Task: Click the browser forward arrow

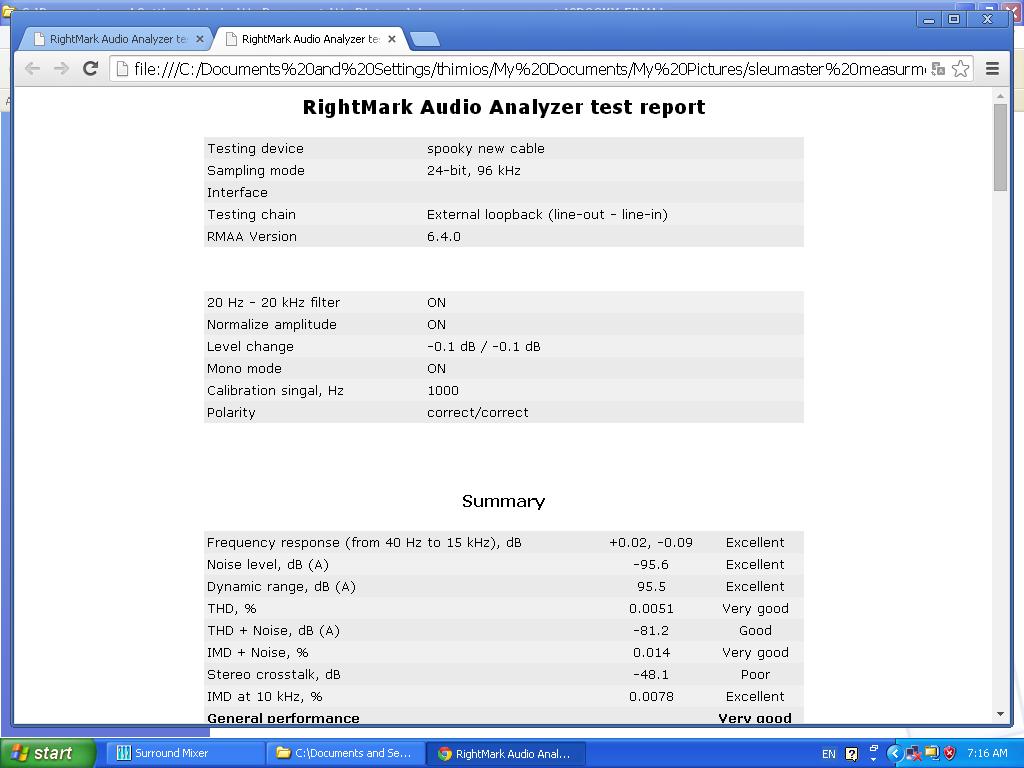Action: click(x=61, y=69)
